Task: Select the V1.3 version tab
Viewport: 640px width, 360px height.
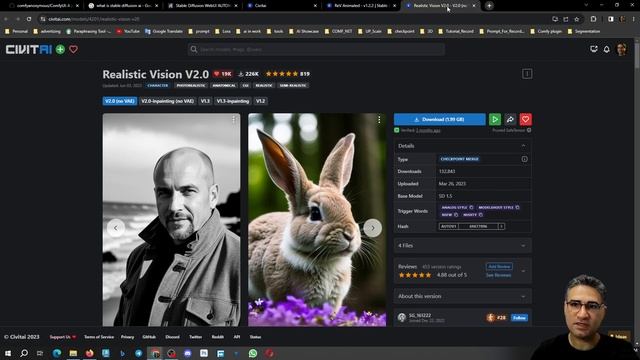Action: (x=205, y=101)
